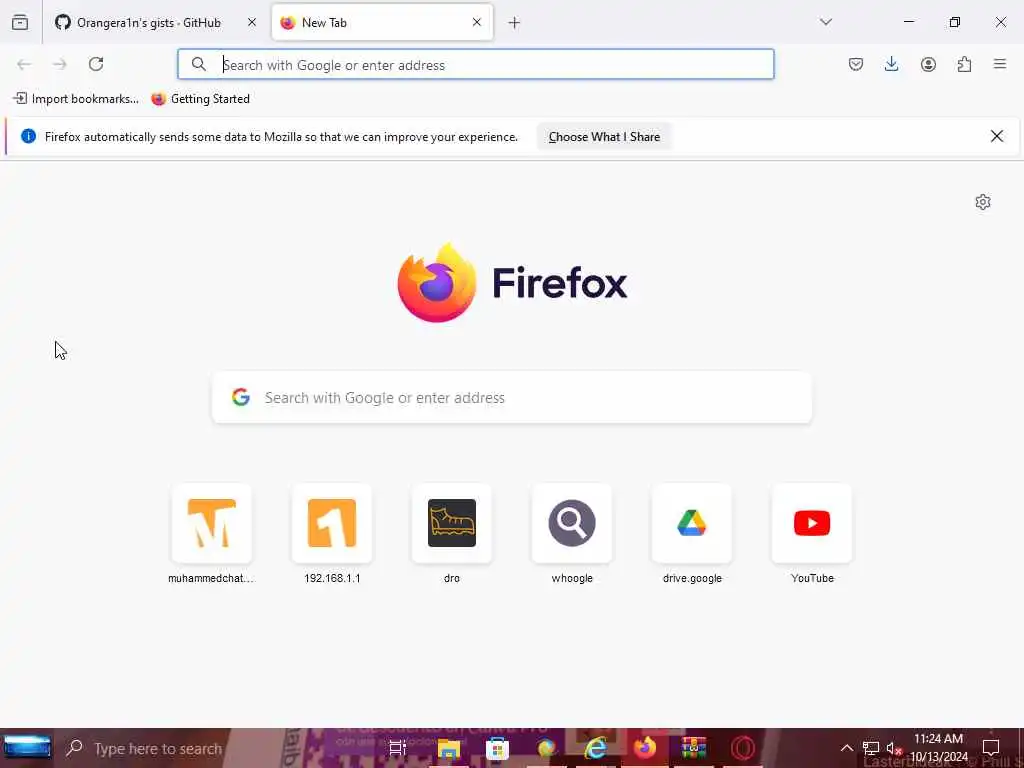The height and width of the screenshot is (768, 1024).
Task: Close the Orangera1n's gists GitHub tab
Action: point(252,22)
